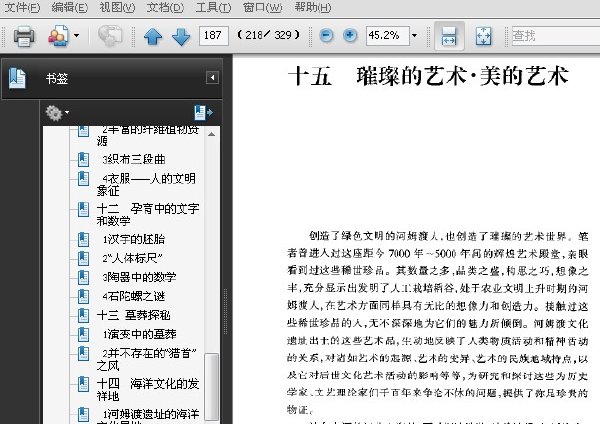Click the bookmark icon beside 1演变中的墓葬
This screenshot has height=424, width=600.
tap(83, 334)
